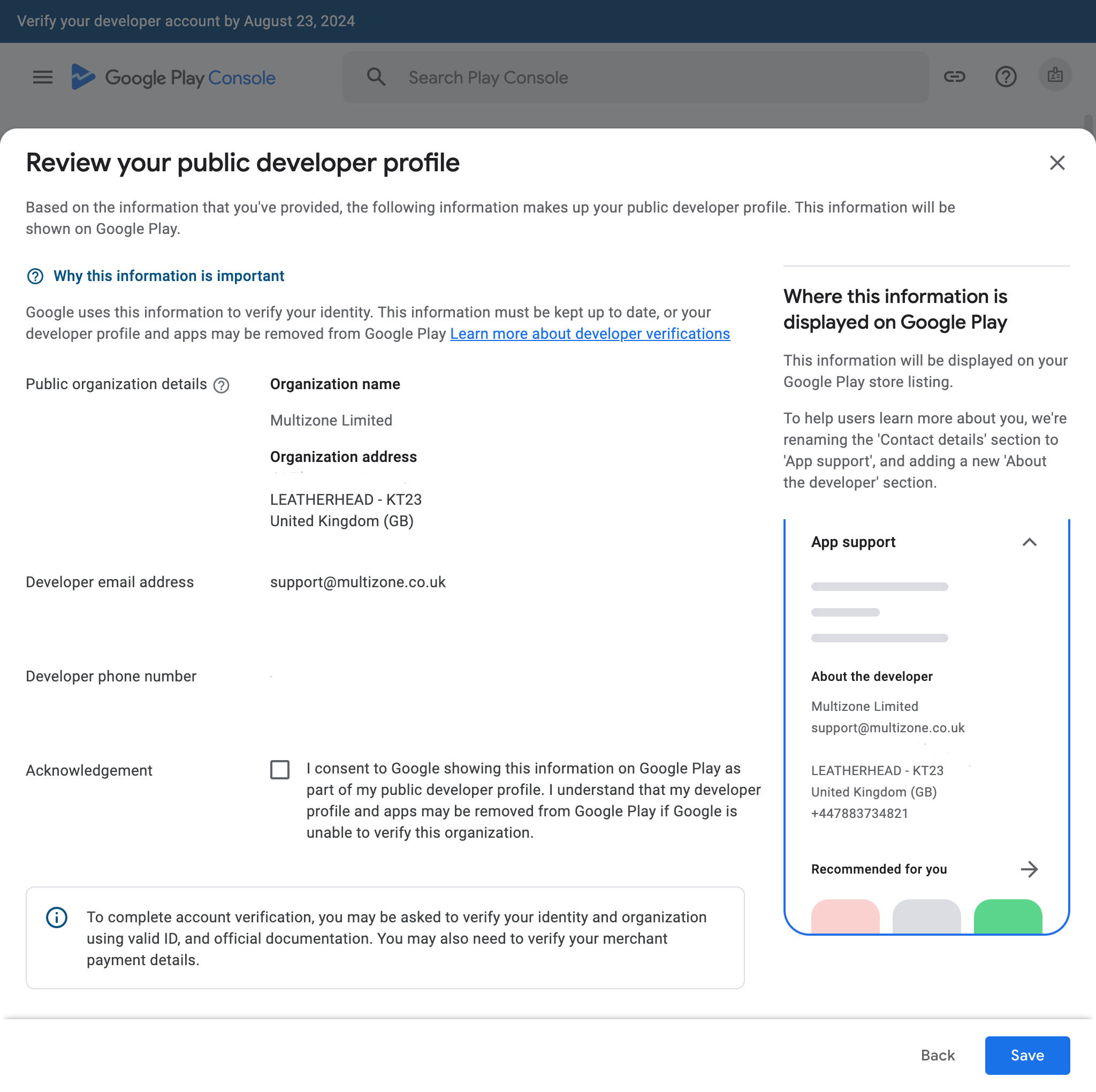
Task: Open the 'Public organization details' help icon
Action: pyautogui.click(x=221, y=385)
